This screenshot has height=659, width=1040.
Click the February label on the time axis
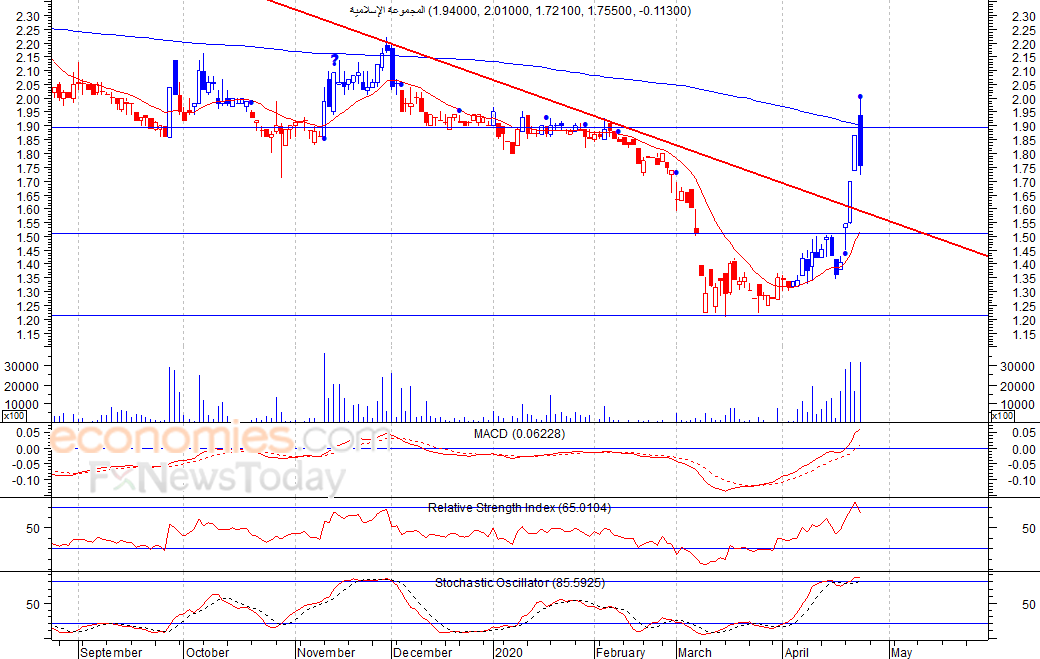coord(620,652)
